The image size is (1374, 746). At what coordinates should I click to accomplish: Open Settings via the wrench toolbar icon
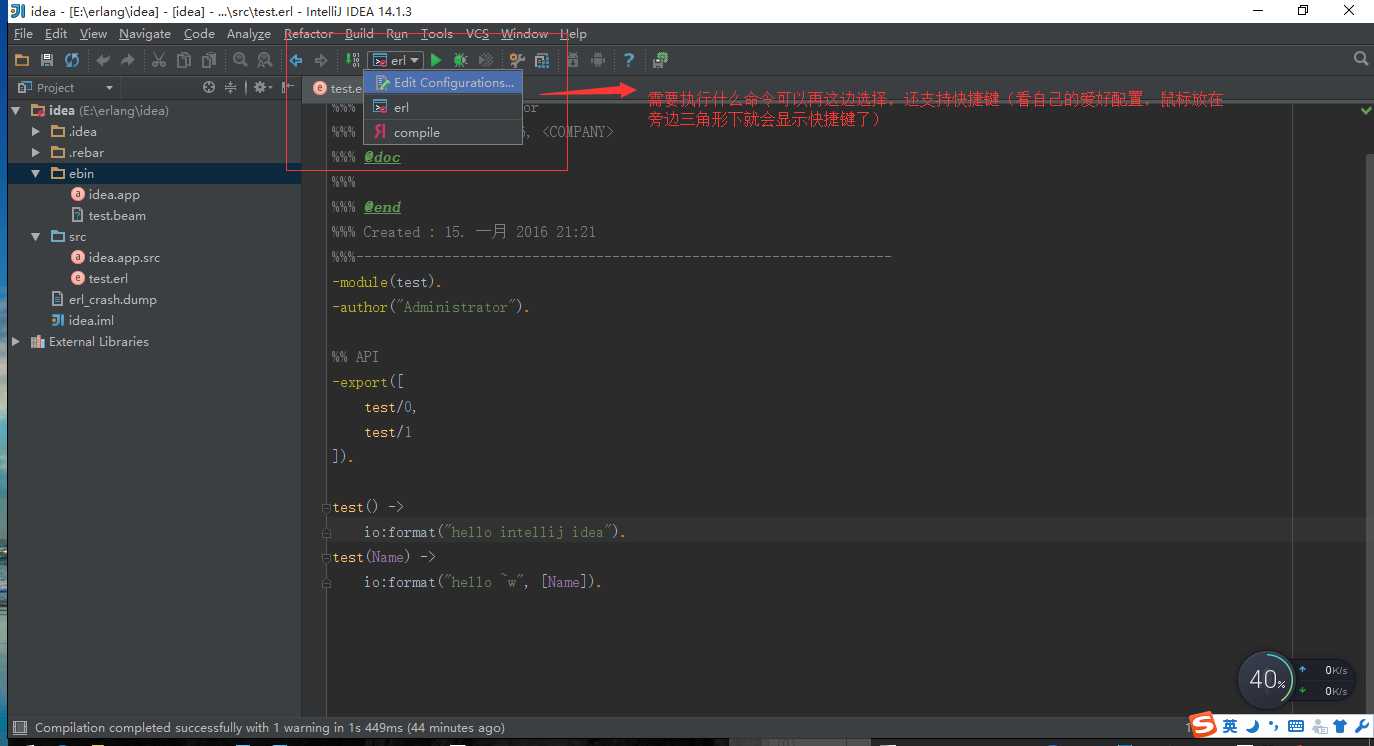[517, 61]
